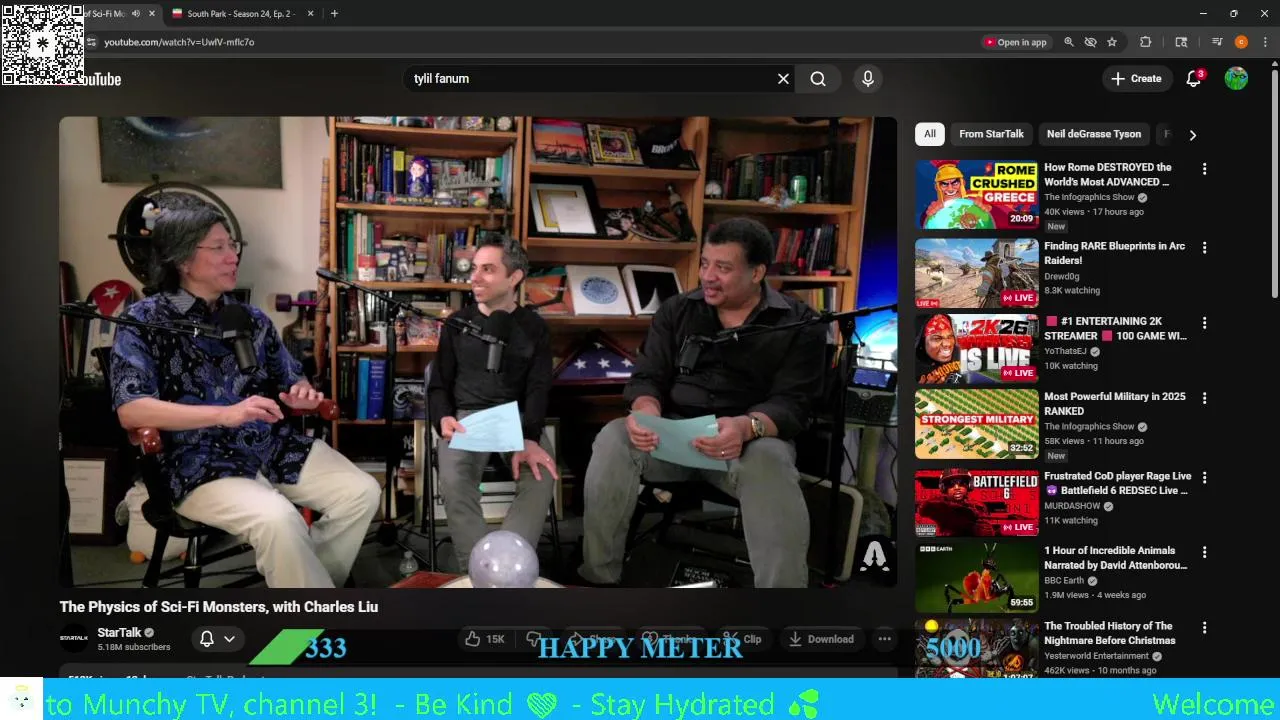Open options for Most Powerful Military video

[x=1204, y=398]
